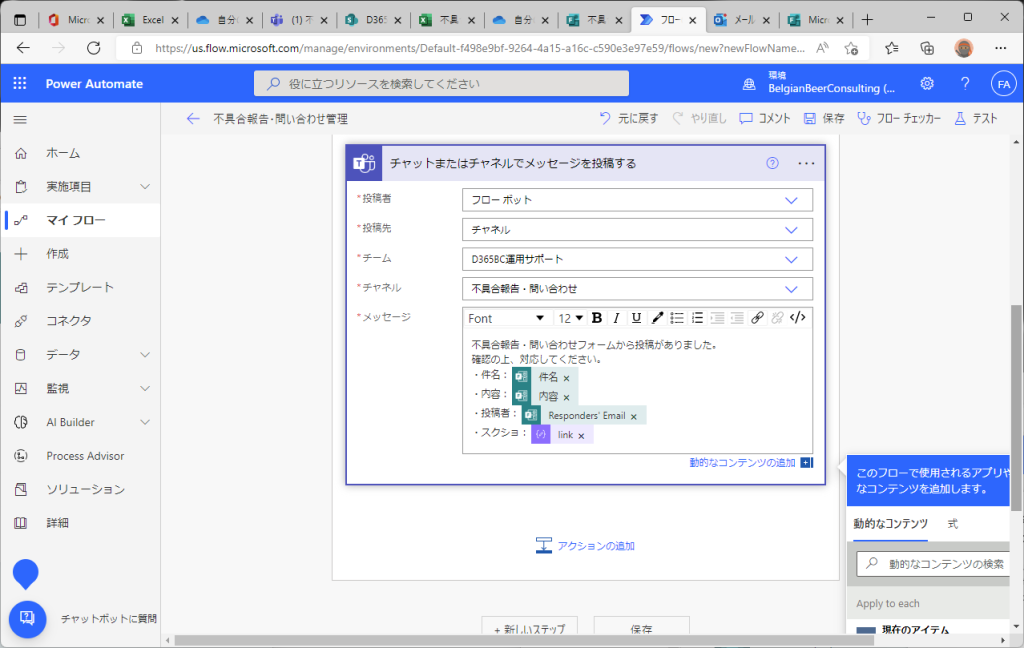
Task: Switch to the 式 tab
Action: (x=953, y=524)
